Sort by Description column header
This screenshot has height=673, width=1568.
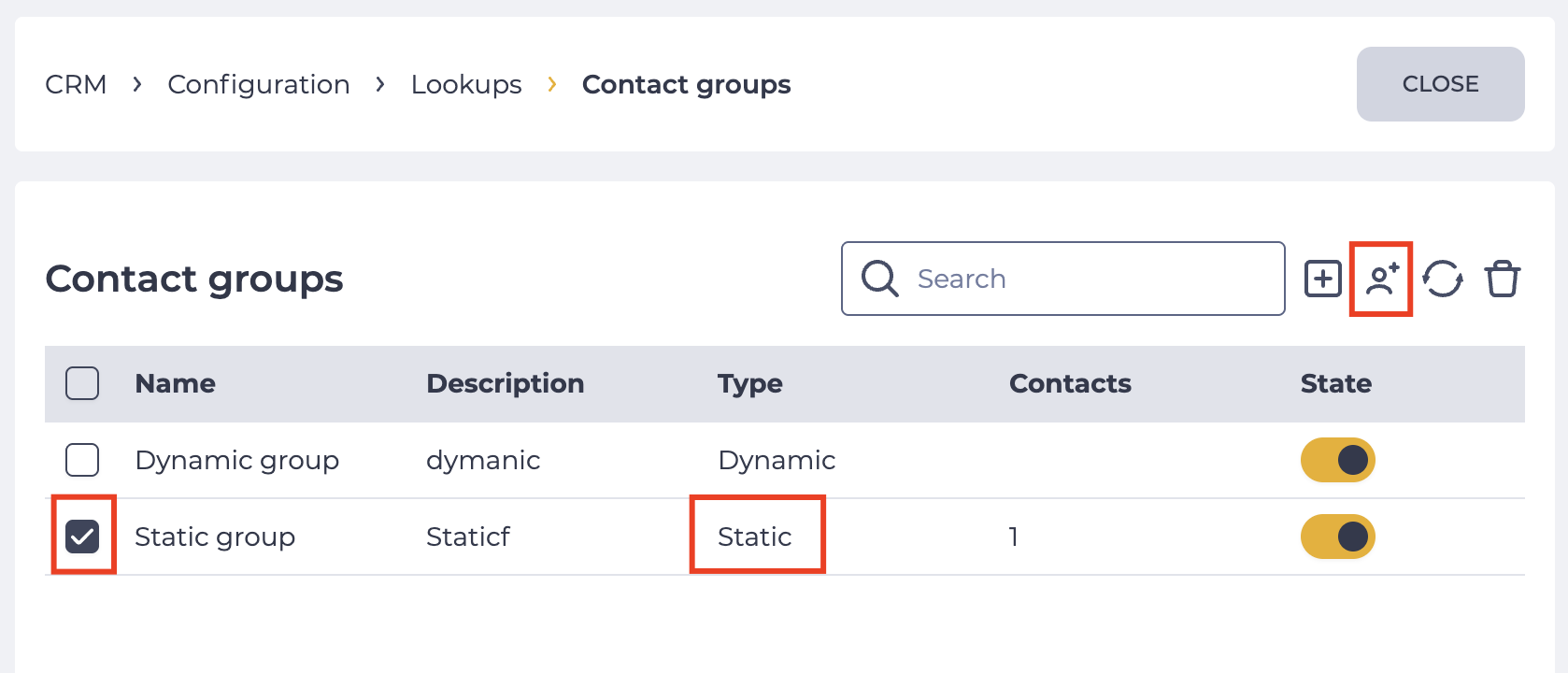click(505, 383)
